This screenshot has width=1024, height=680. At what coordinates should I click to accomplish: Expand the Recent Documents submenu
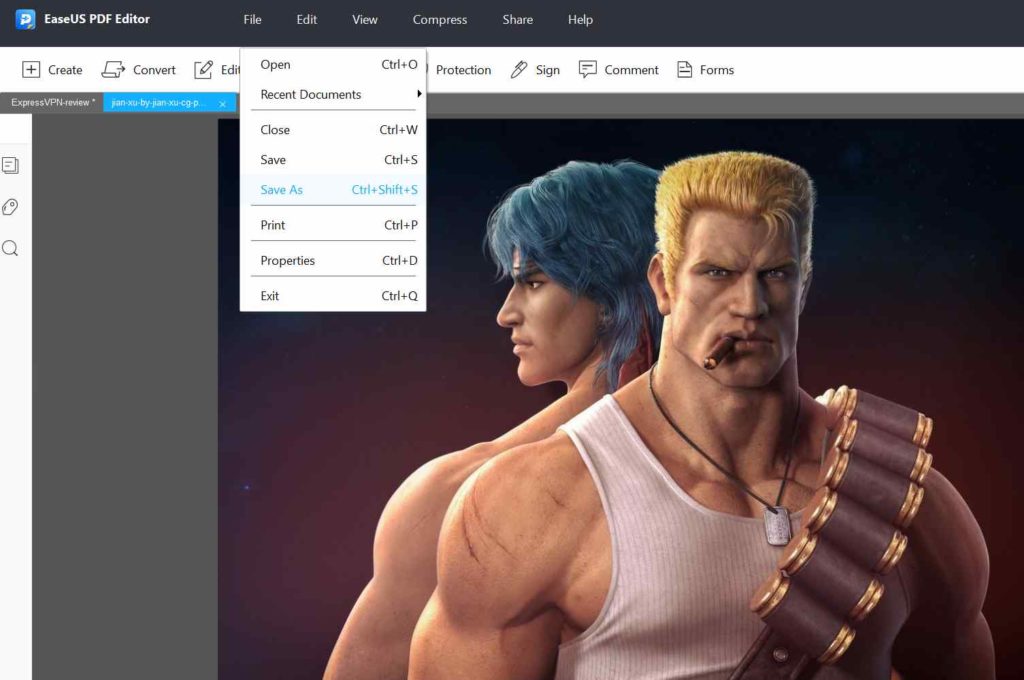(x=333, y=94)
